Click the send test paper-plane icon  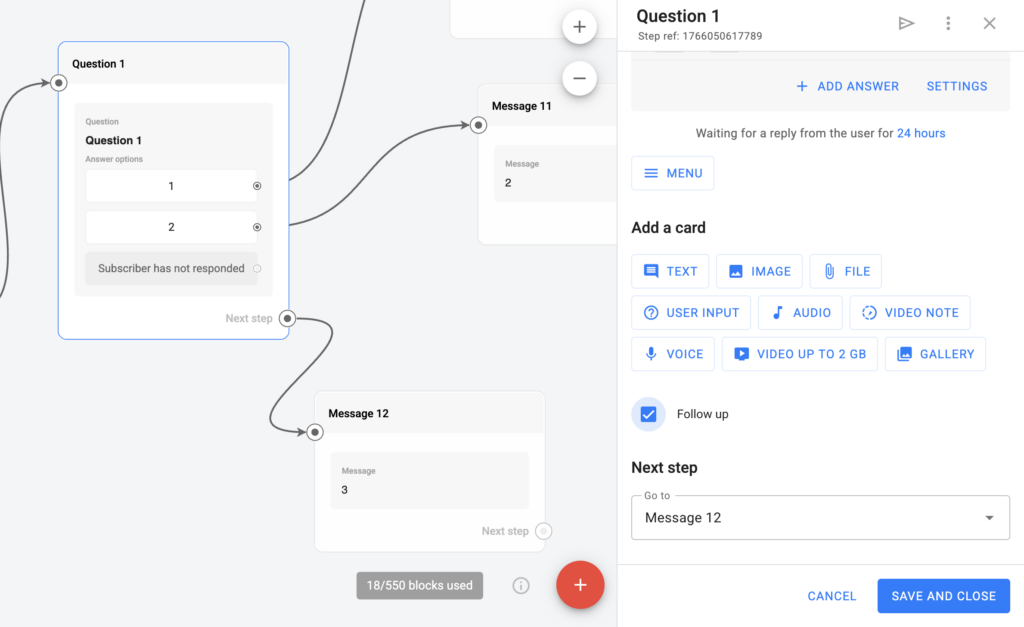[x=906, y=23]
